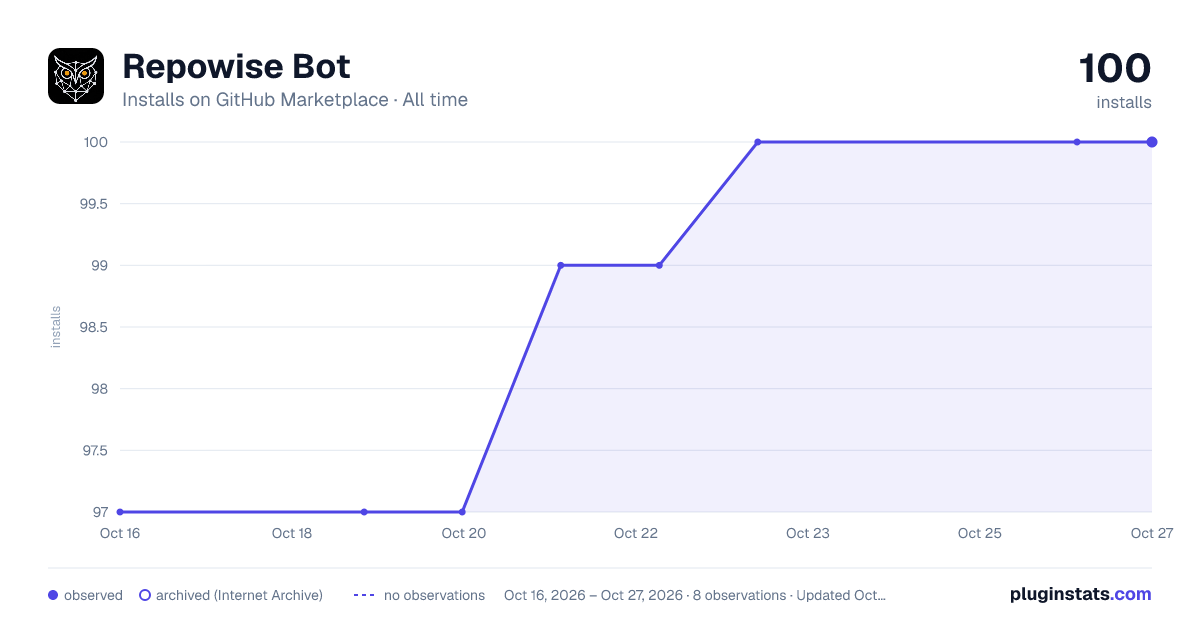Click the rotated 'installs' y-axis title
The image size is (1200, 630).
click(x=56, y=327)
